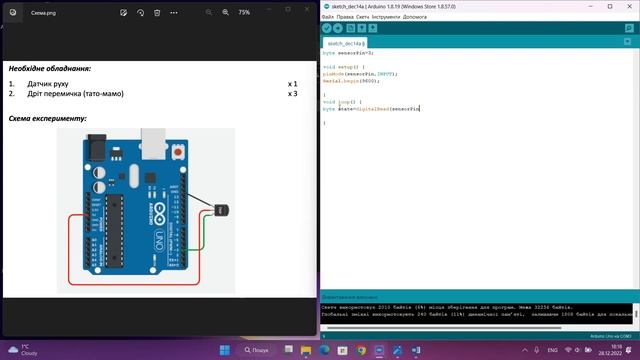Click the pinMode(sensorPin,INPUT) line

click(360, 74)
